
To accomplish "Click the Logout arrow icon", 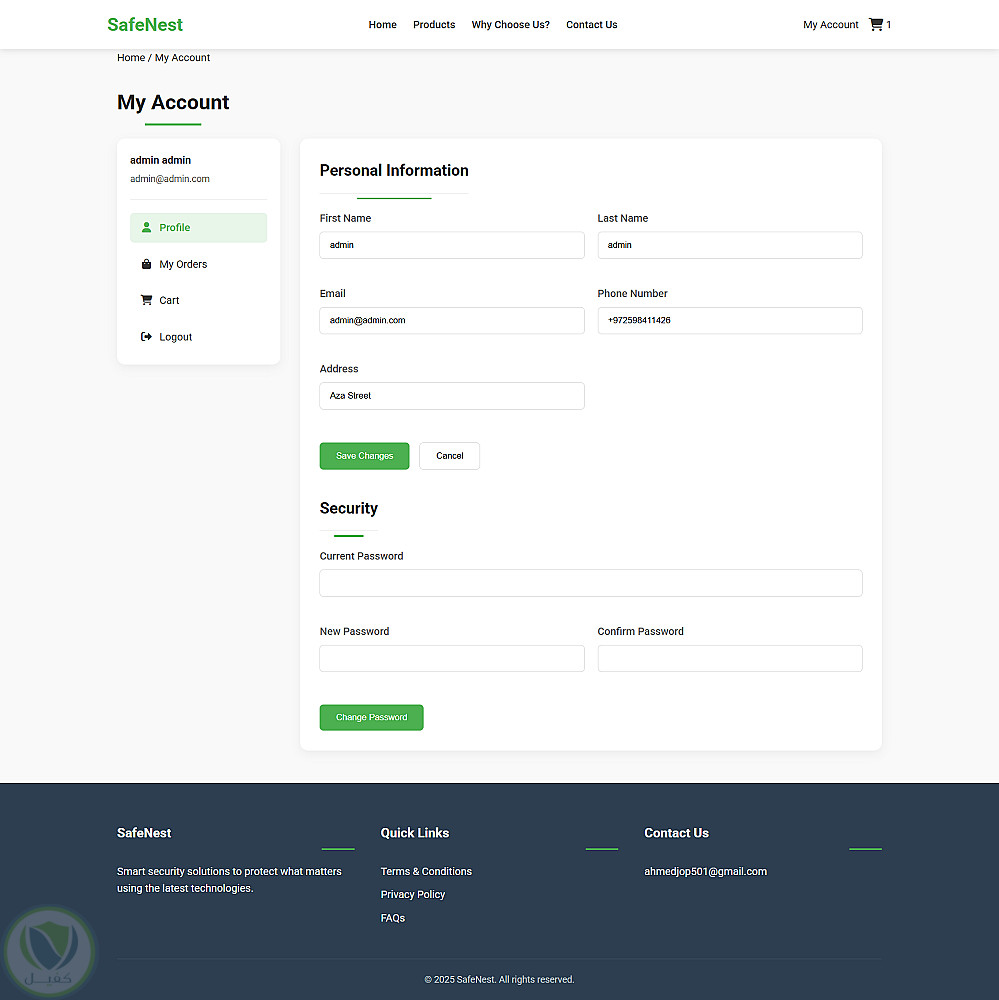I will [x=146, y=337].
